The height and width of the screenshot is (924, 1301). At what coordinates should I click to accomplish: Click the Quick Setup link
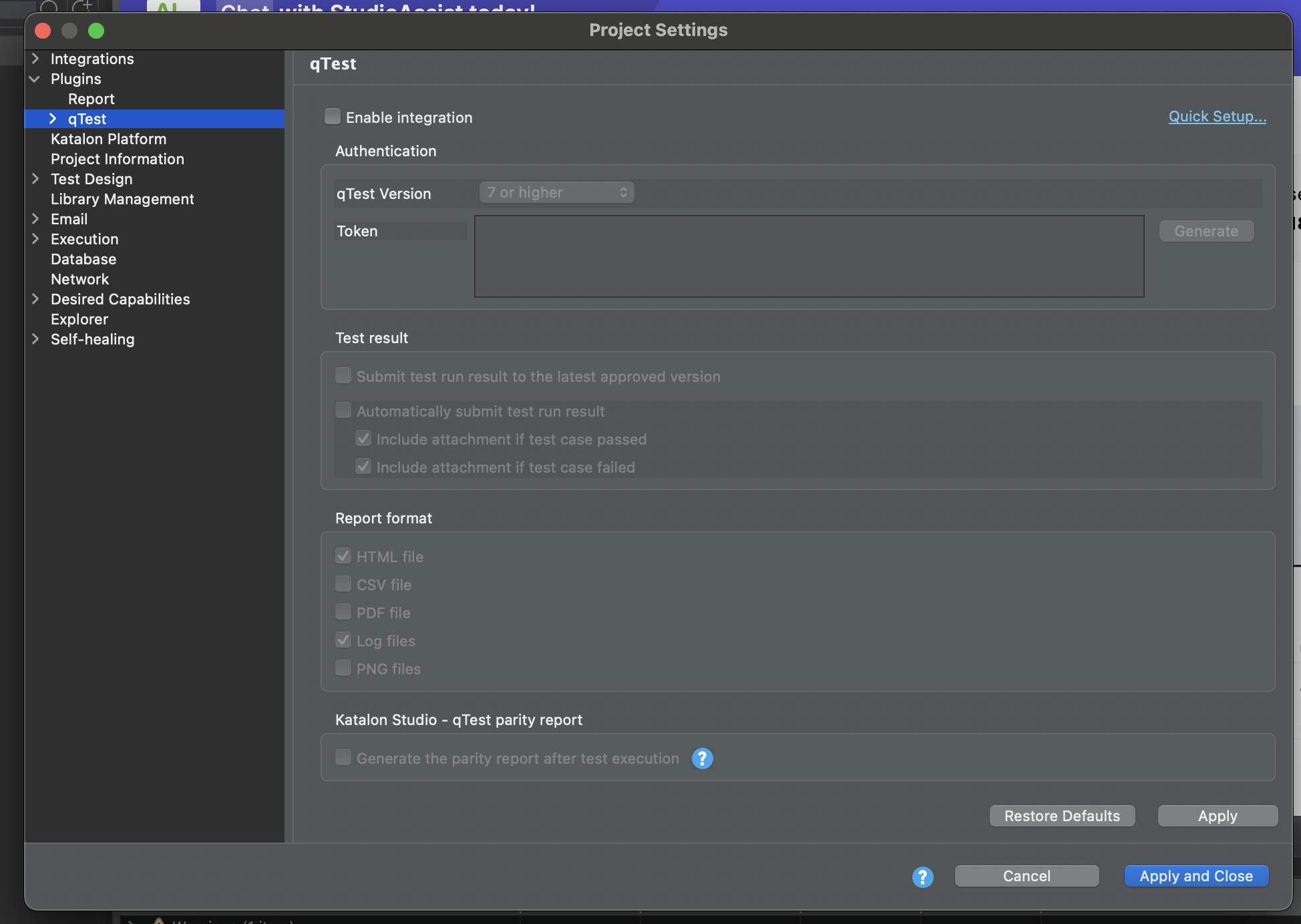pyautogui.click(x=1216, y=116)
